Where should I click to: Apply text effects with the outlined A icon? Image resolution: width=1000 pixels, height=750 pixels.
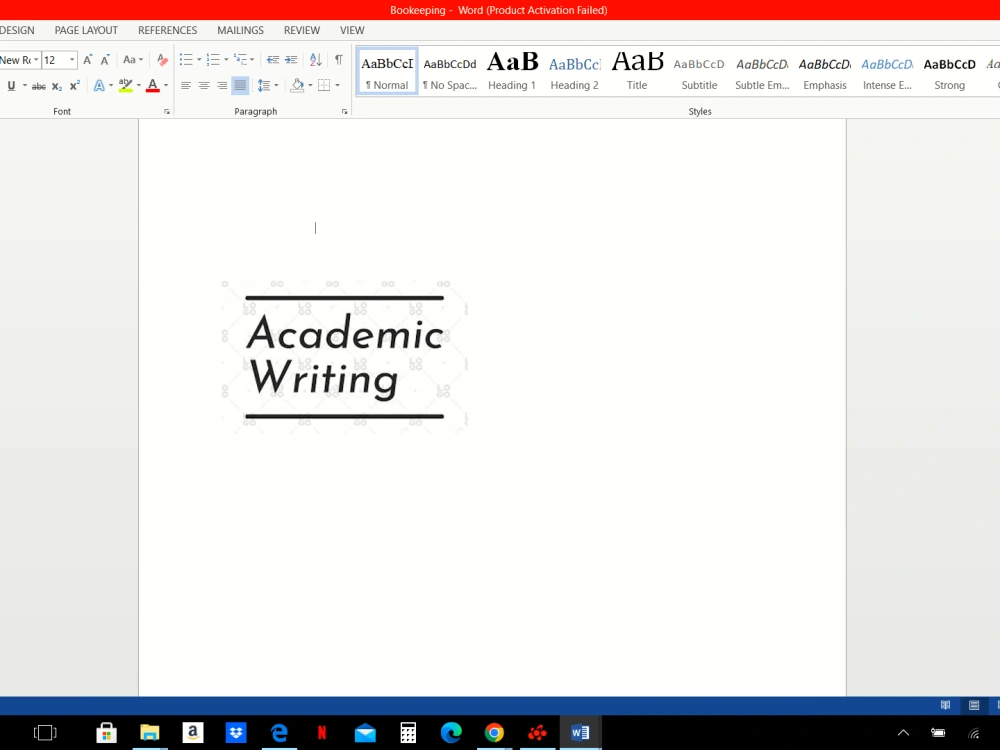pos(99,85)
